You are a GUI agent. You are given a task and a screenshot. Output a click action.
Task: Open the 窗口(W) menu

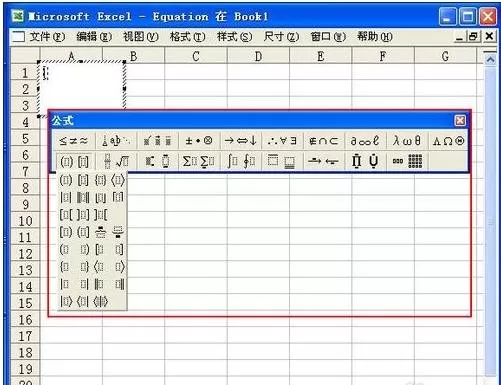coord(328,37)
